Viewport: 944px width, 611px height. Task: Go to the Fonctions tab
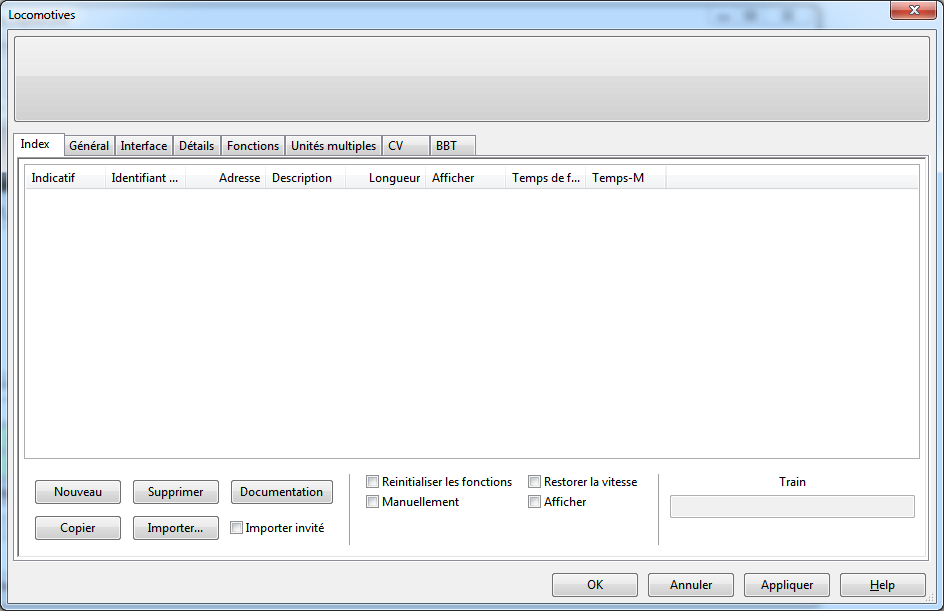pyautogui.click(x=253, y=146)
